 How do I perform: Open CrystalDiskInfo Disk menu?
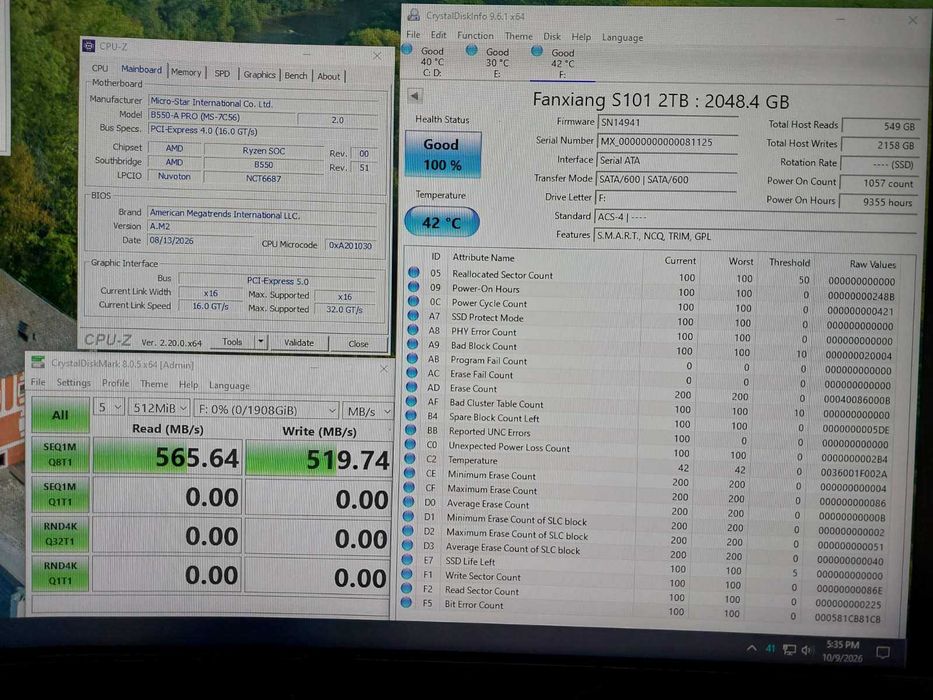click(x=552, y=36)
